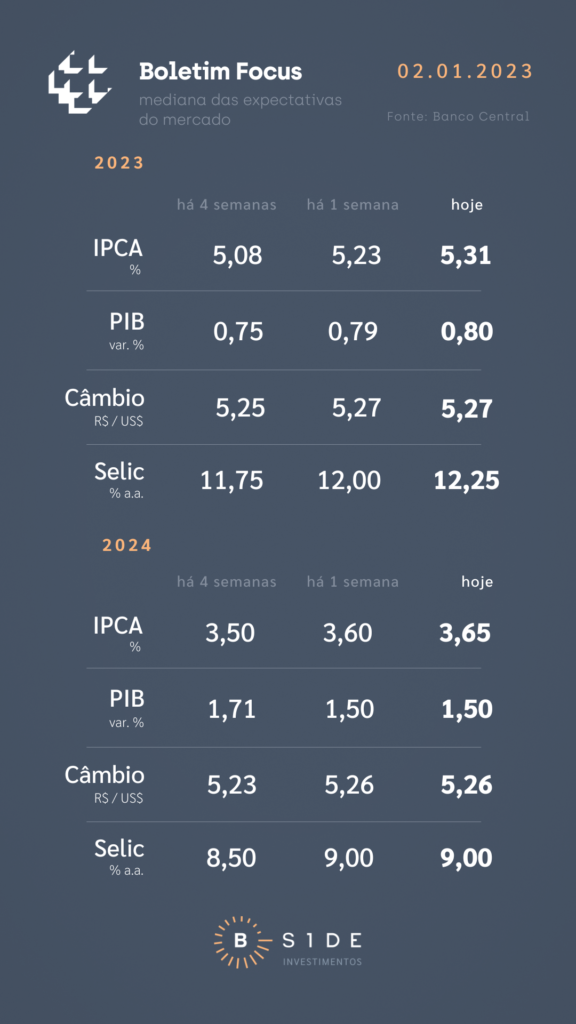This screenshot has width=576, height=1024.
Task: Click 2023 PIB value 0,75
Action: [238, 332]
